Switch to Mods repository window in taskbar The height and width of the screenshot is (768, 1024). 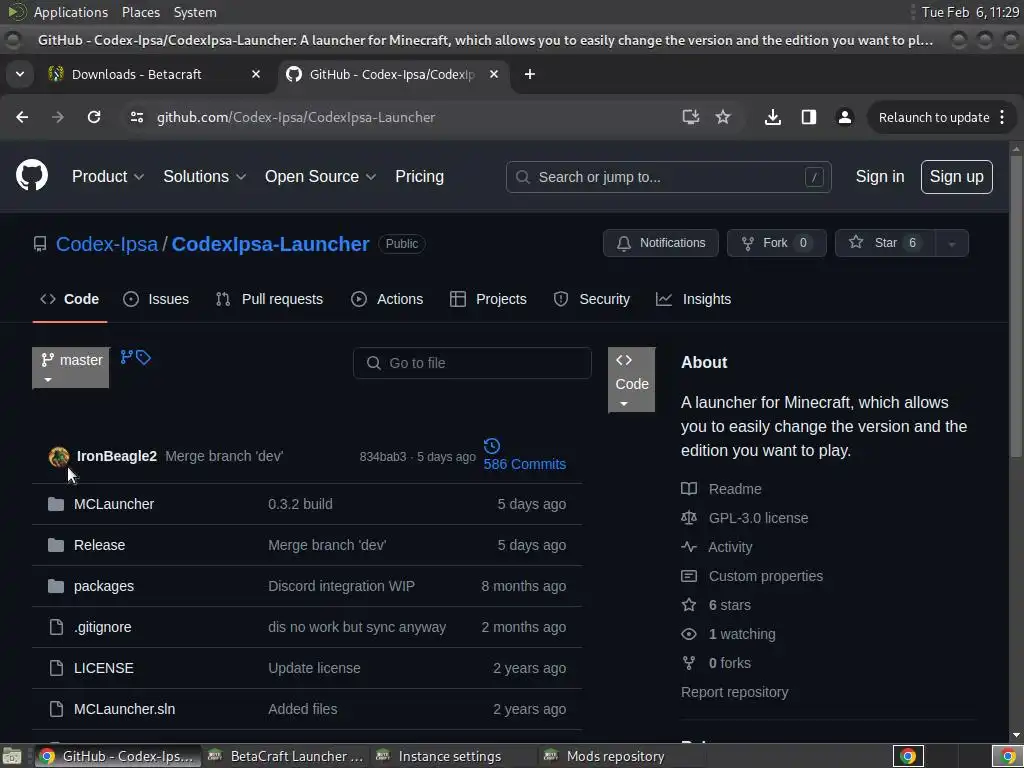click(615, 756)
